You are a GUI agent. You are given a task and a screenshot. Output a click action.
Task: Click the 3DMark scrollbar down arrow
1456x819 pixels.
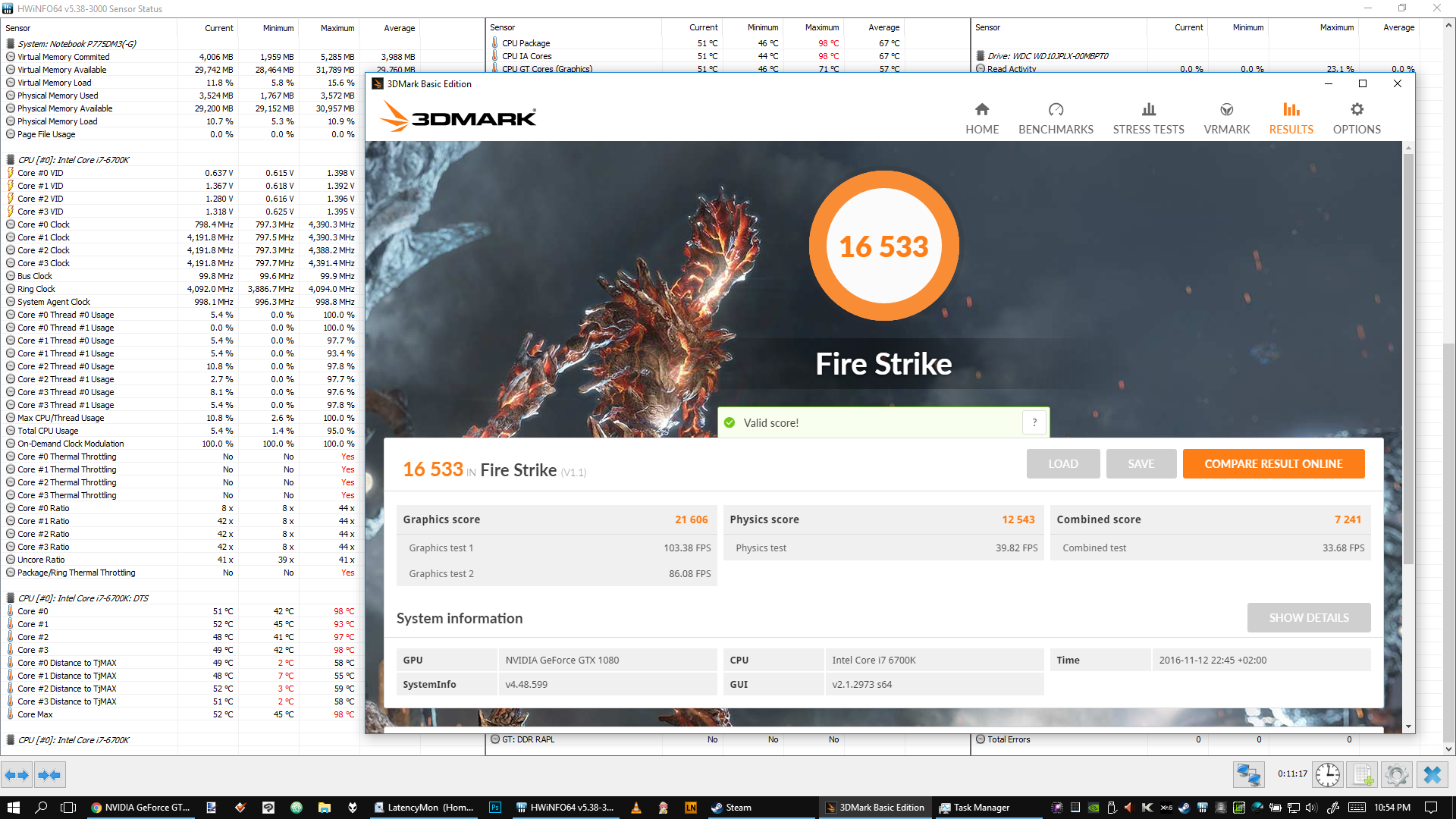(1408, 726)
